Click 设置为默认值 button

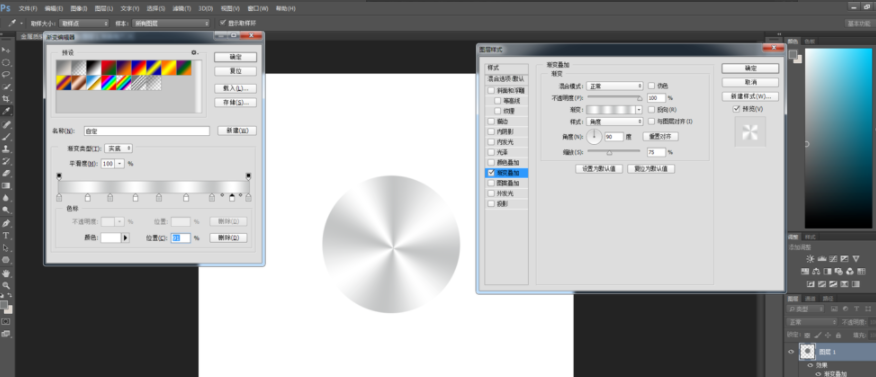click(x=599, y=169)
